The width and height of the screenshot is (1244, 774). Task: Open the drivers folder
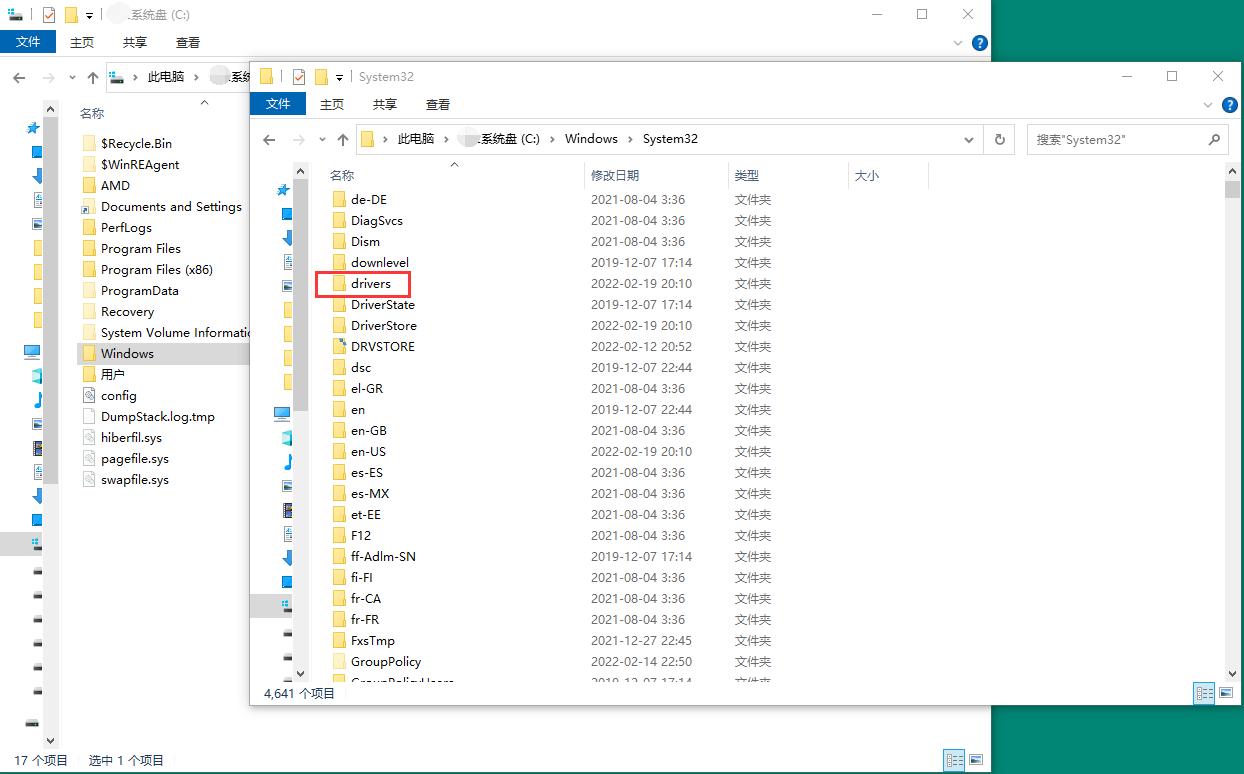372,283
